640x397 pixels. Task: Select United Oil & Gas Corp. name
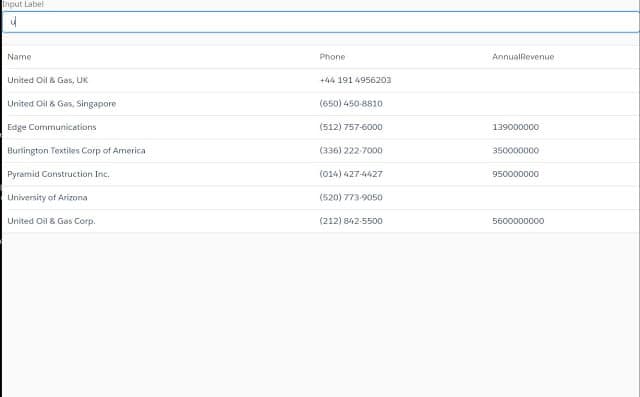coord(51,221)
